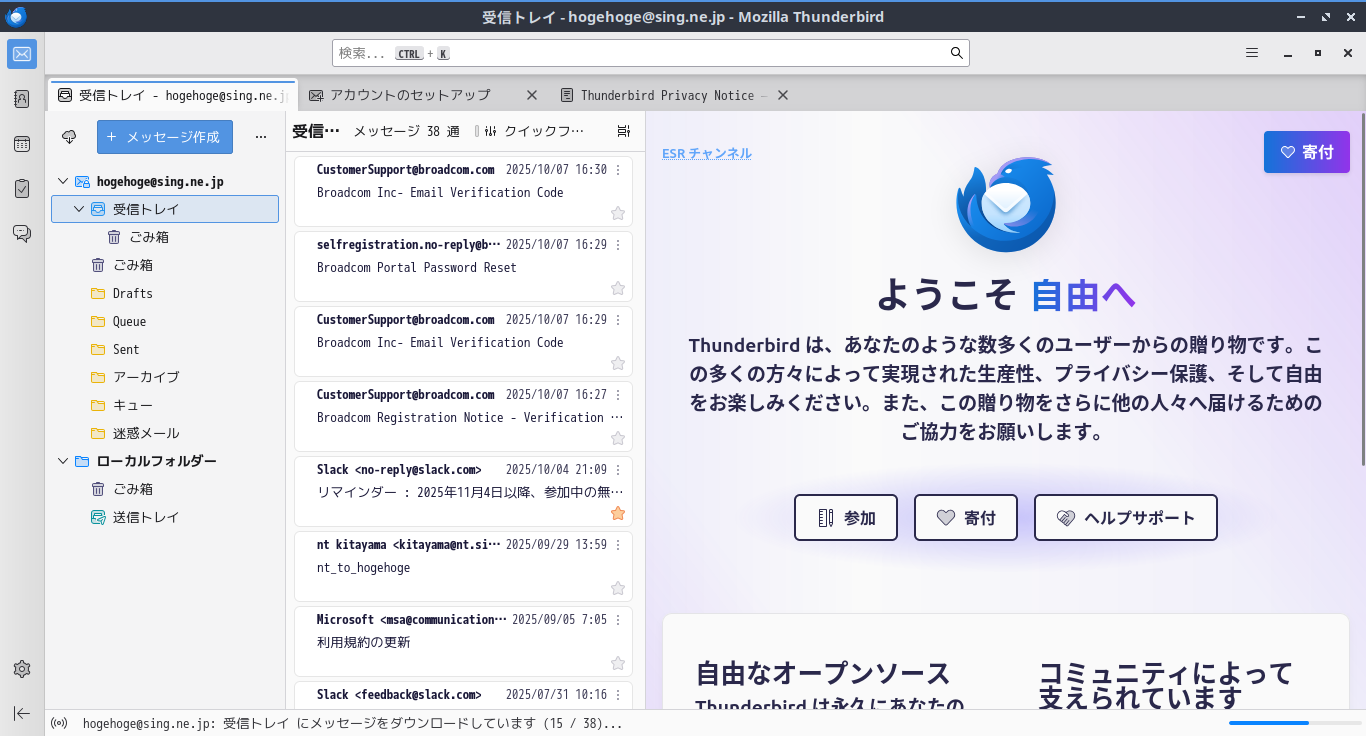This screenshot has width=1366, height=736.
Task: Click the selfregistration.no-reply sender name
Action: [x=407, y=245]
